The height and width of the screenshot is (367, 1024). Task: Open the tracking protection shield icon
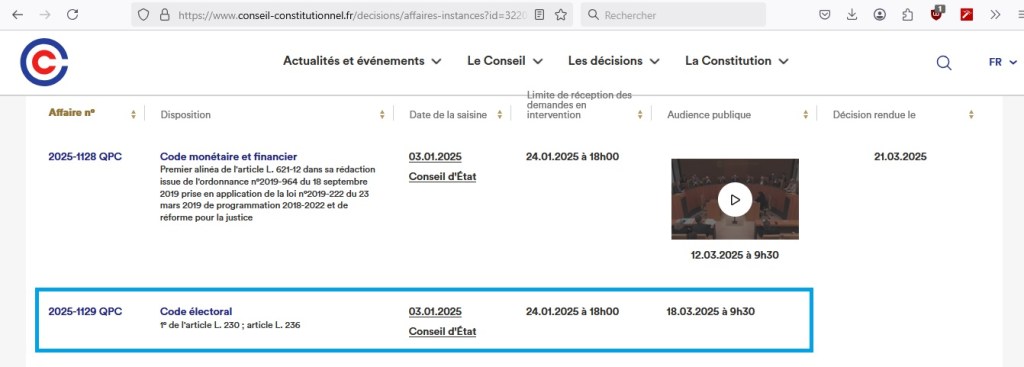(x=144, y=14)
